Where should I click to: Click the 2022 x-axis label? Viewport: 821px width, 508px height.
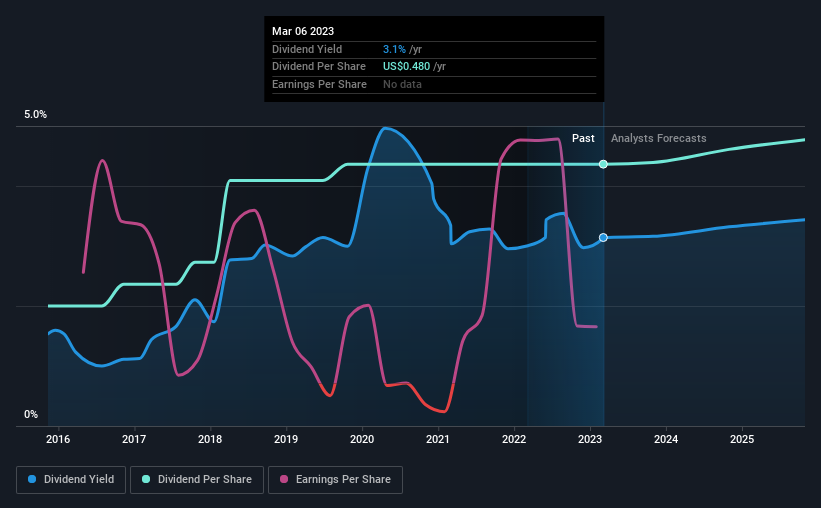514,439
